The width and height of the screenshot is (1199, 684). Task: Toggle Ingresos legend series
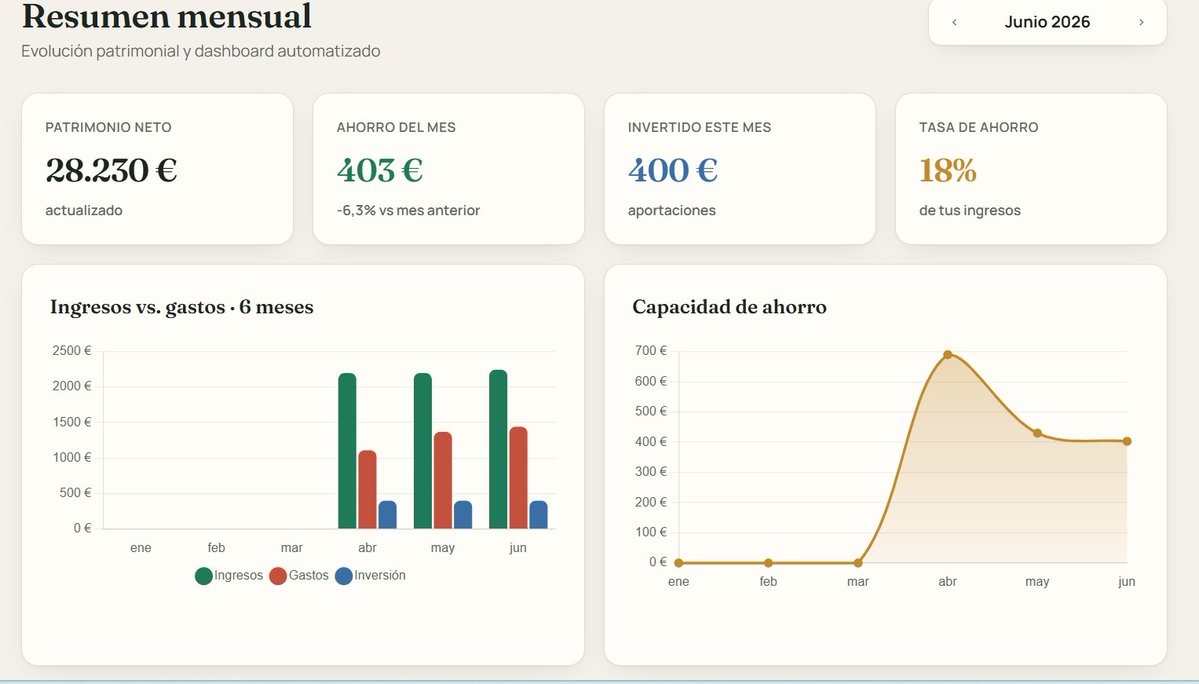coord(229,575)
